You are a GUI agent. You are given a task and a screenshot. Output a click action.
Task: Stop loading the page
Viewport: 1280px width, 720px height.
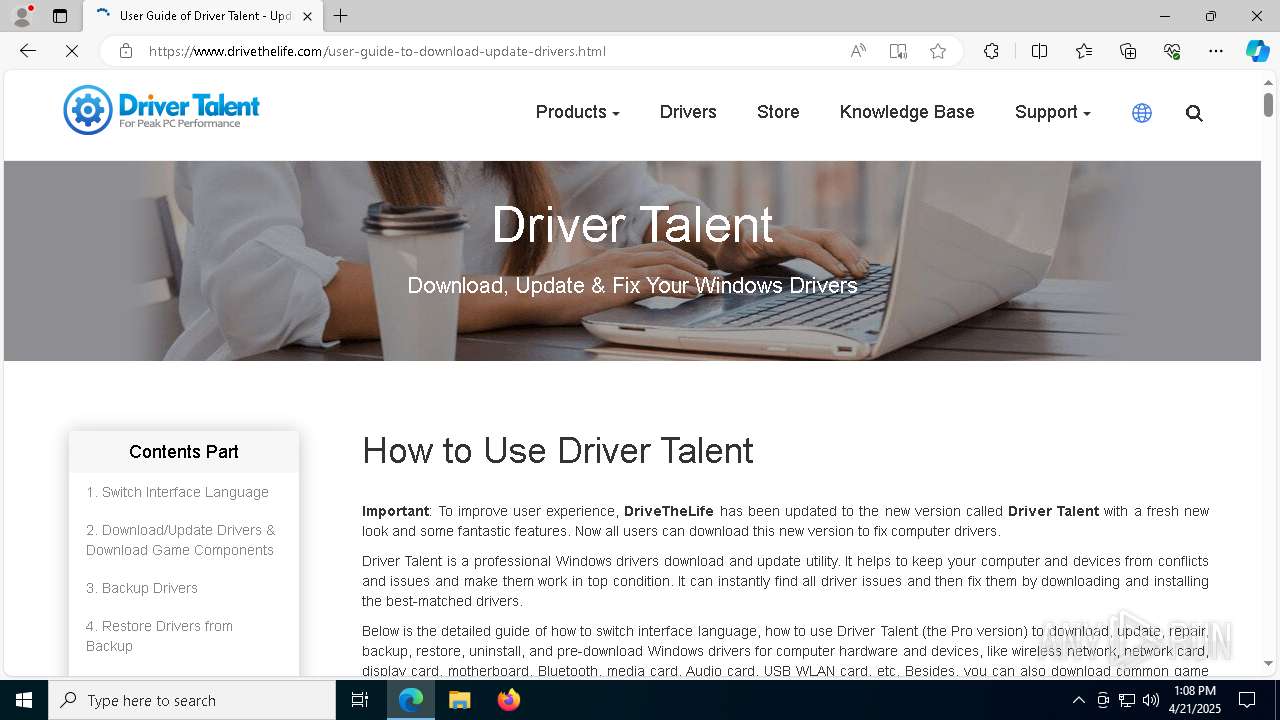(72, 51)
